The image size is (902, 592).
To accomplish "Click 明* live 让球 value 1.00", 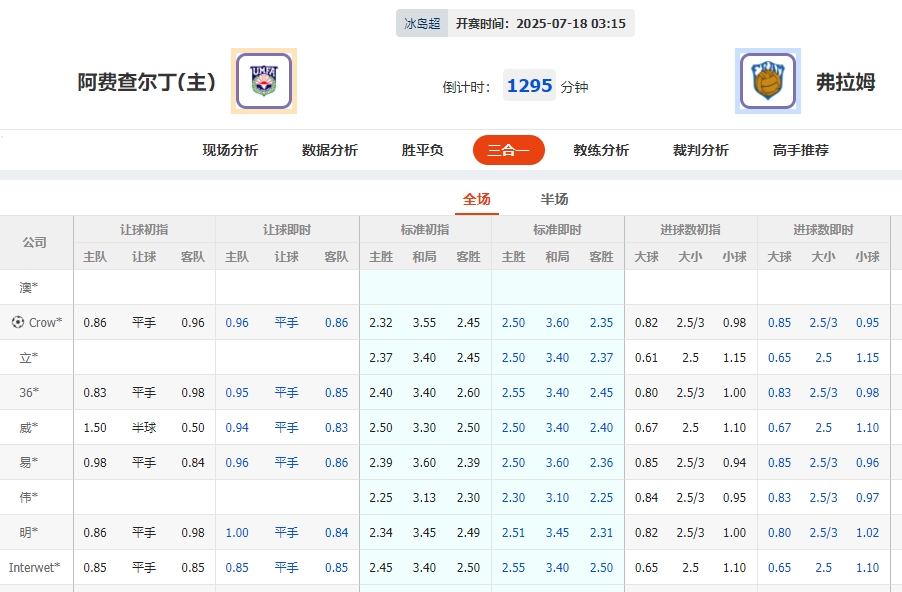I will pos(237,533).
